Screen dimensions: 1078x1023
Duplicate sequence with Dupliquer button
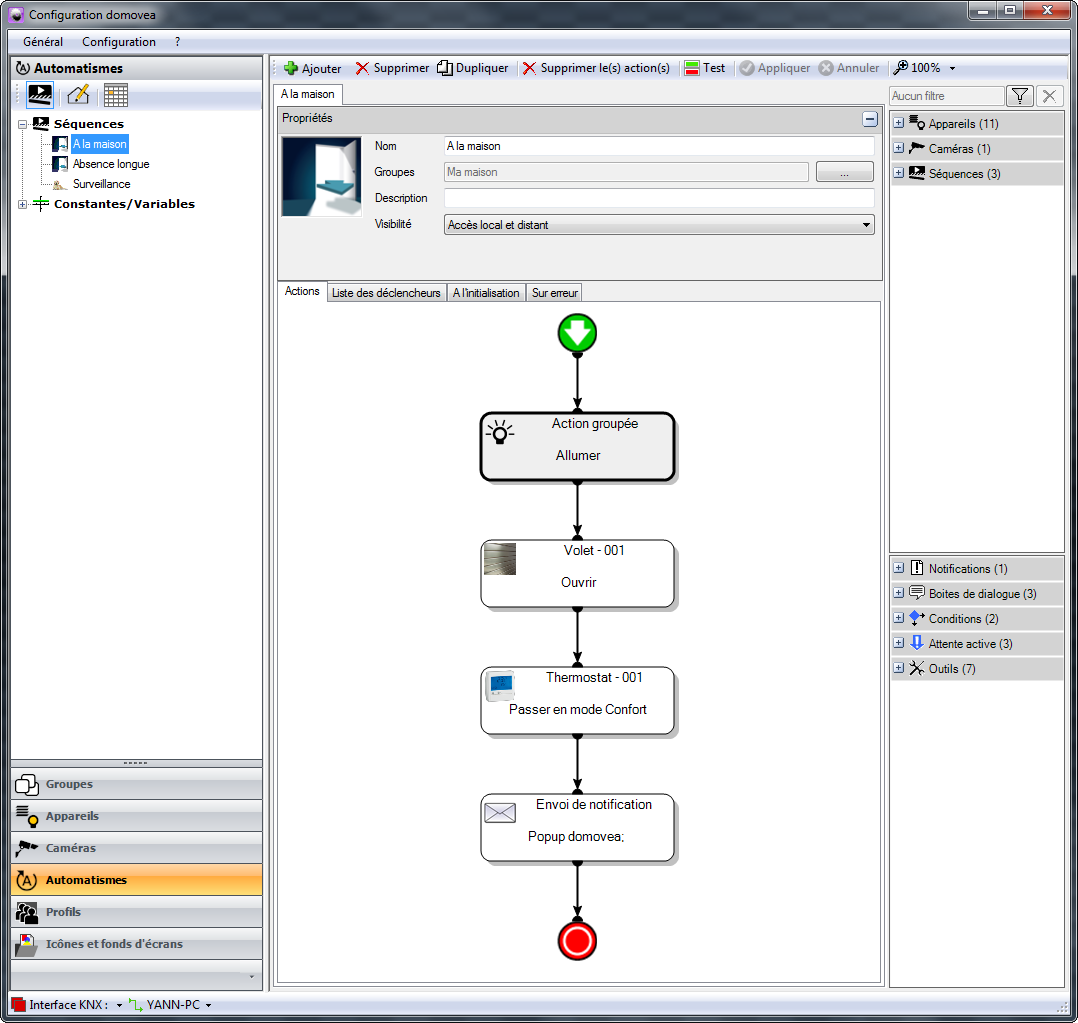(473, 68)
